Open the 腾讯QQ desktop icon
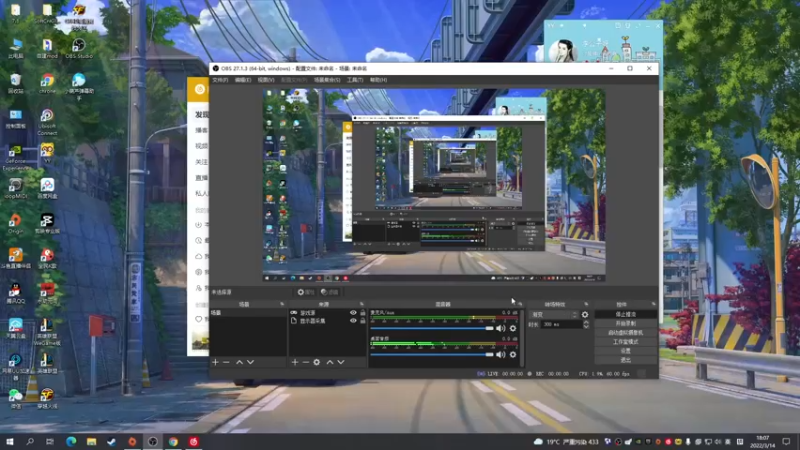This screenshot has height=450, width=800. [15, 293]
